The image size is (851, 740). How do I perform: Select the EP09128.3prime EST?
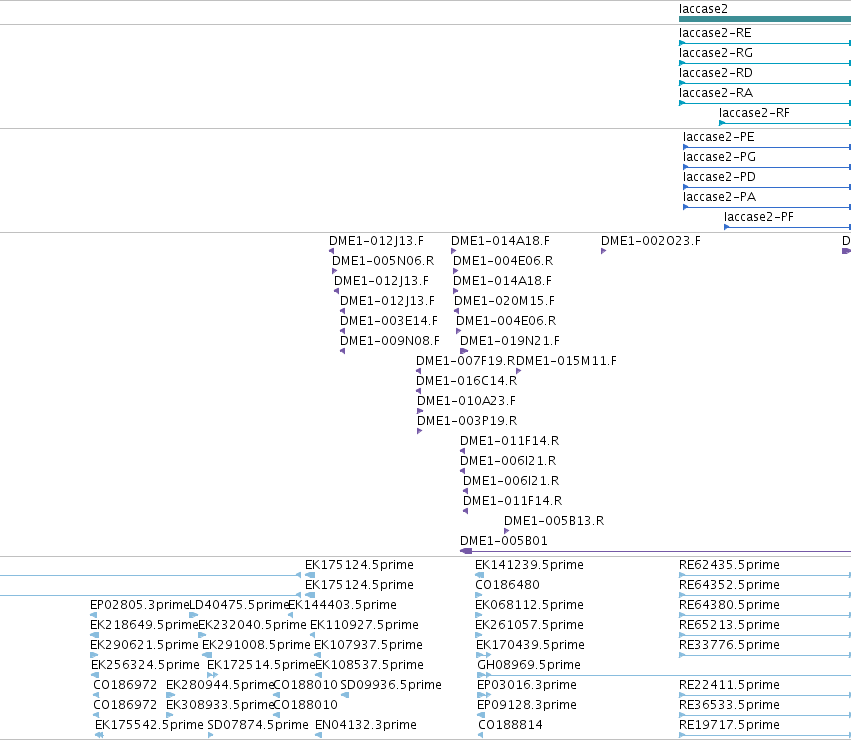pos(526,706)
